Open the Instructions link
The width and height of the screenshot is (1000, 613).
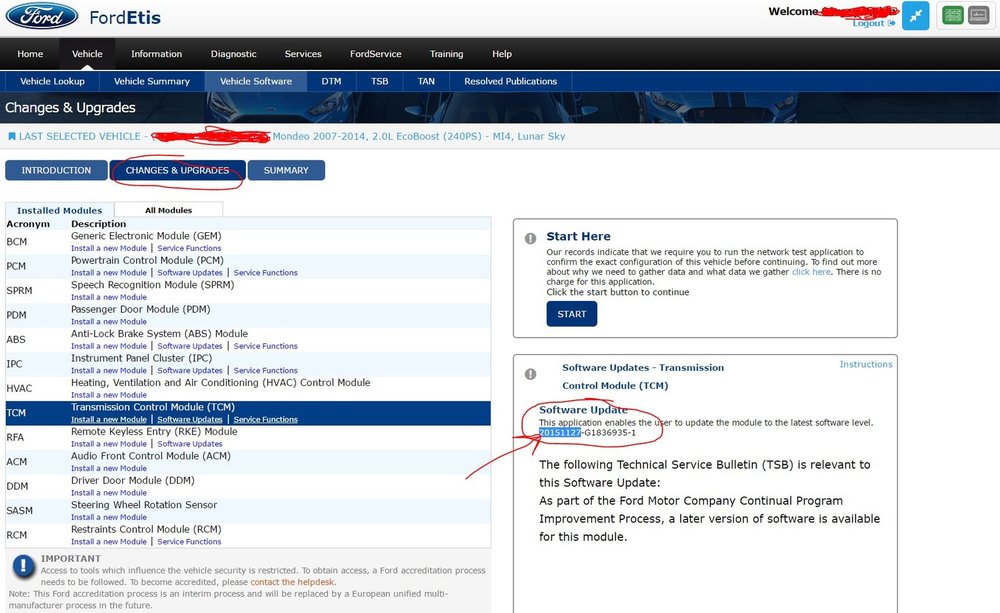865,364
